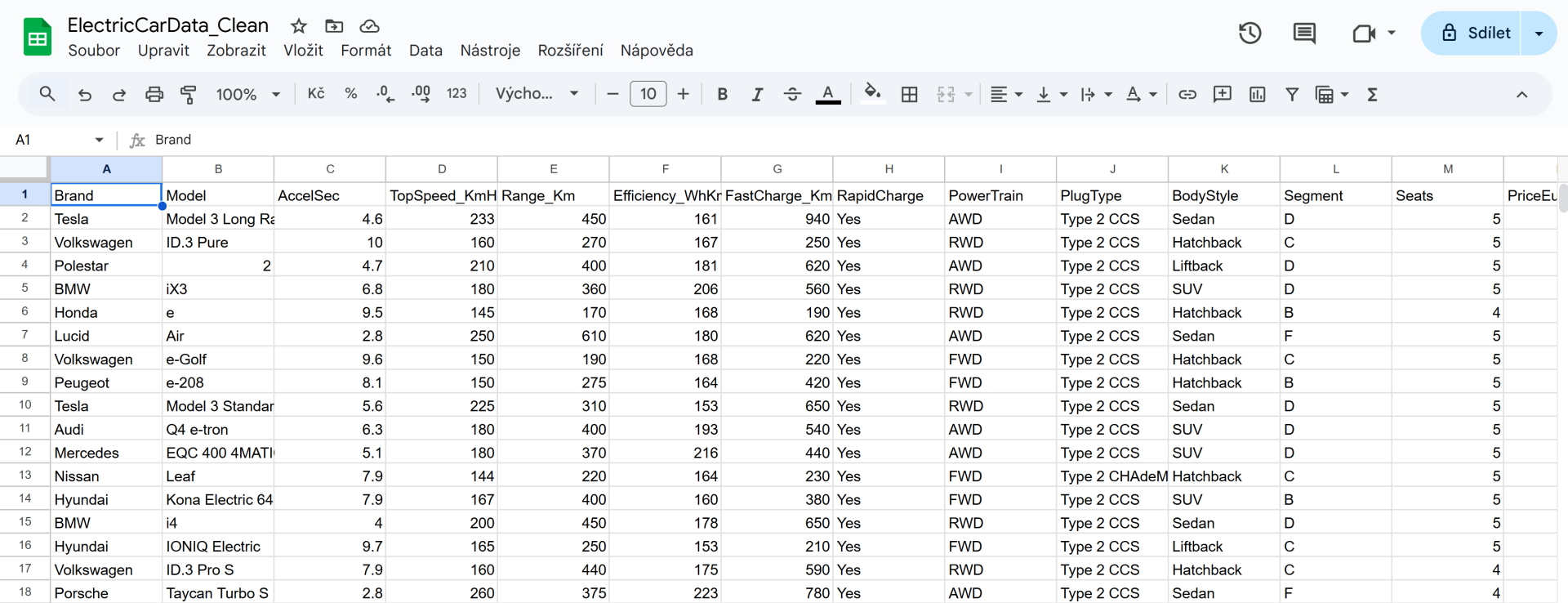Select cell containing Taycan Turbo S
The image size is (1568, 603).
218,593
